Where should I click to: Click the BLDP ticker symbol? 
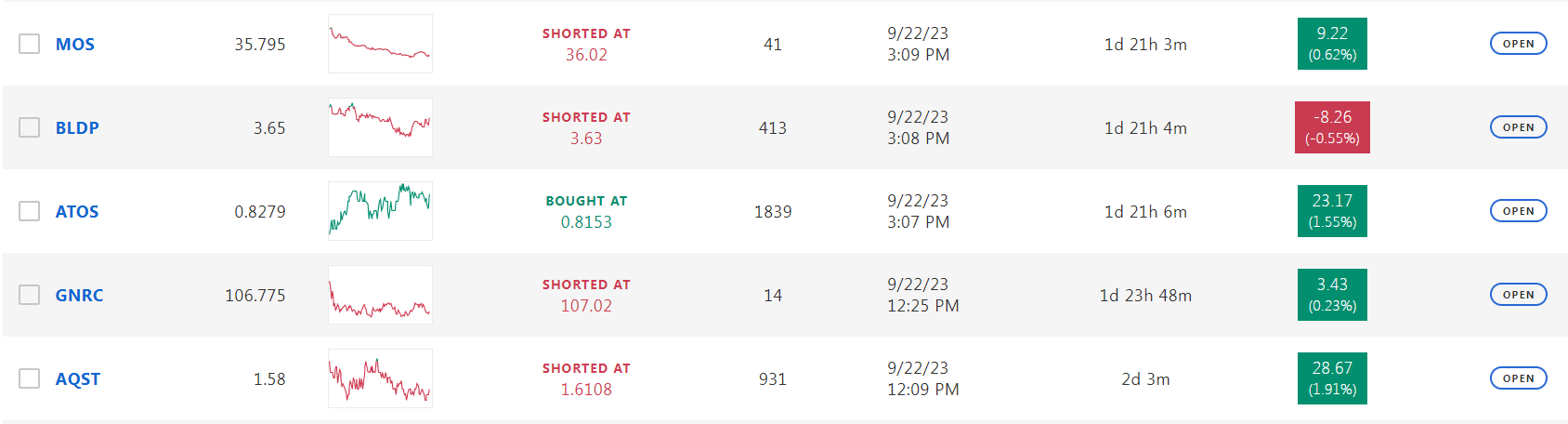[77, 128]
